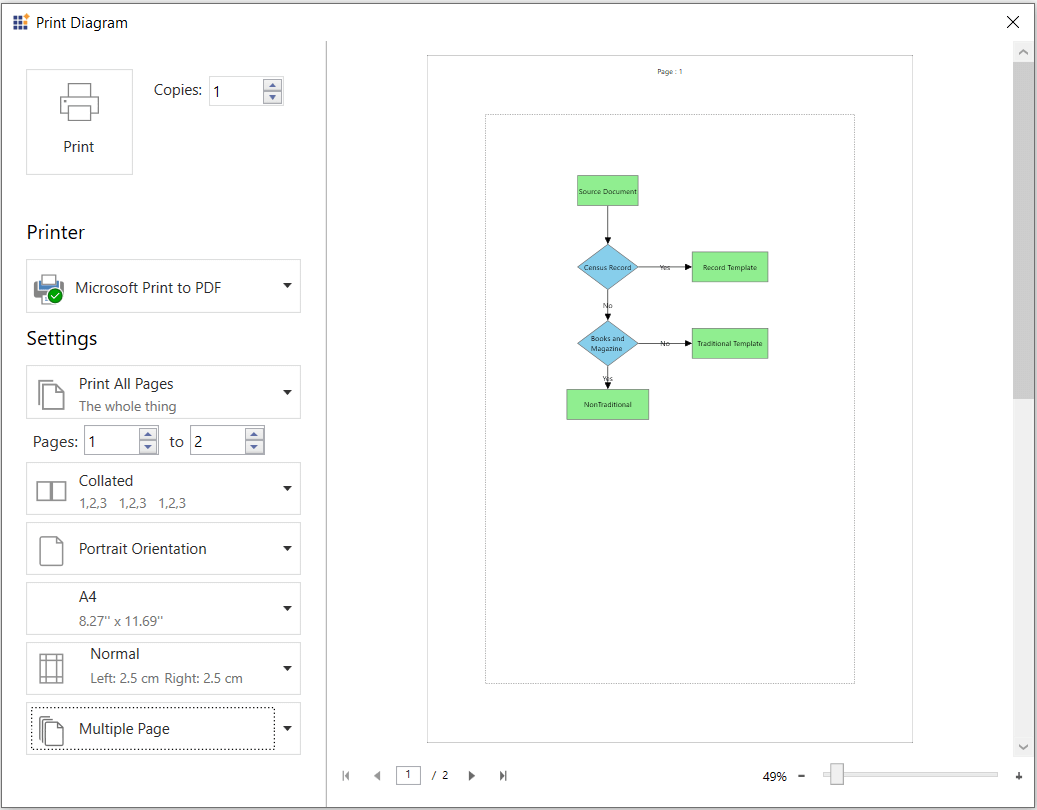1037x810 pixels.
Task: Click the zoom slider handle
Action: 837,774
